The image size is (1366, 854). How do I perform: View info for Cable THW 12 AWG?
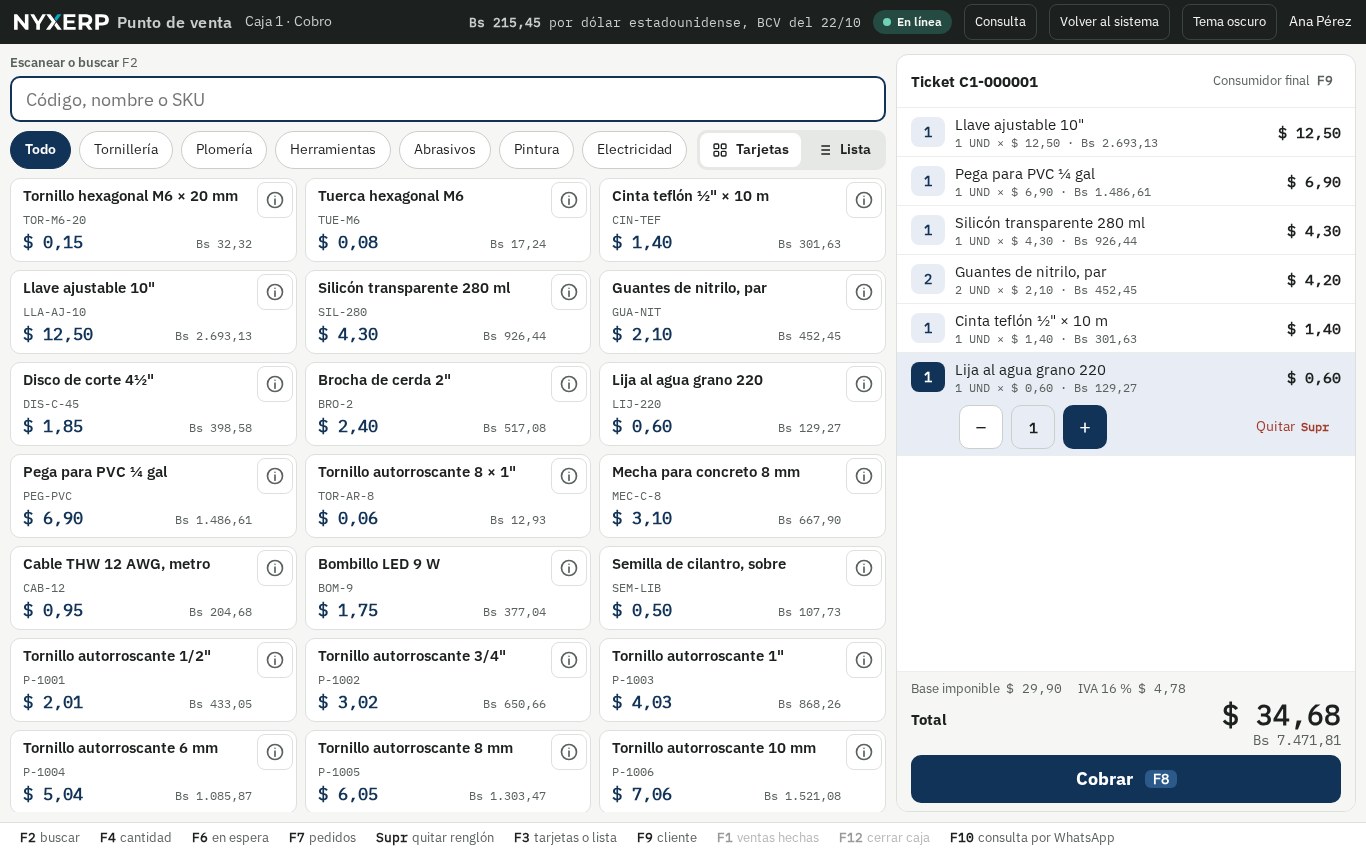(275, 568)
